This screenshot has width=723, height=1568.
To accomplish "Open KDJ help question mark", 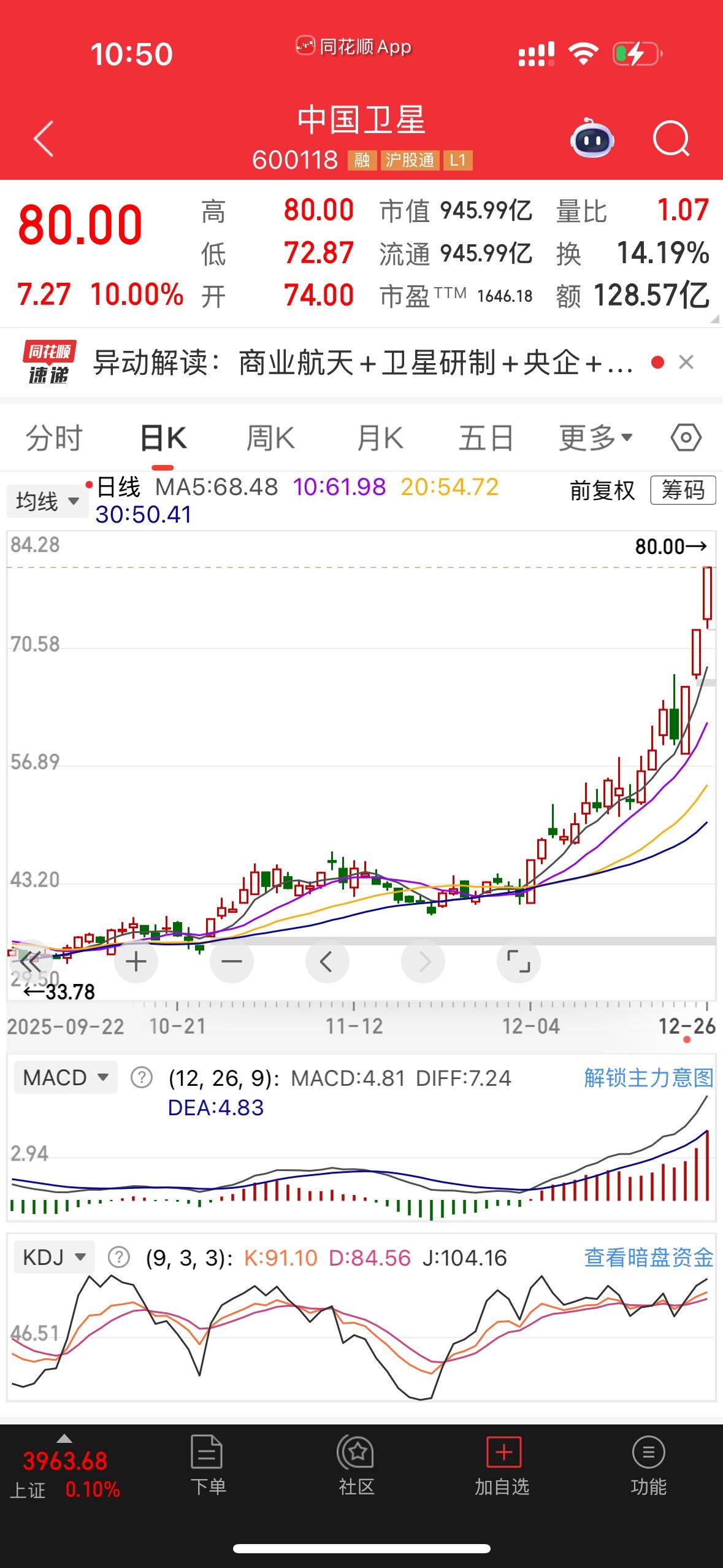I will coord(119,1258).
